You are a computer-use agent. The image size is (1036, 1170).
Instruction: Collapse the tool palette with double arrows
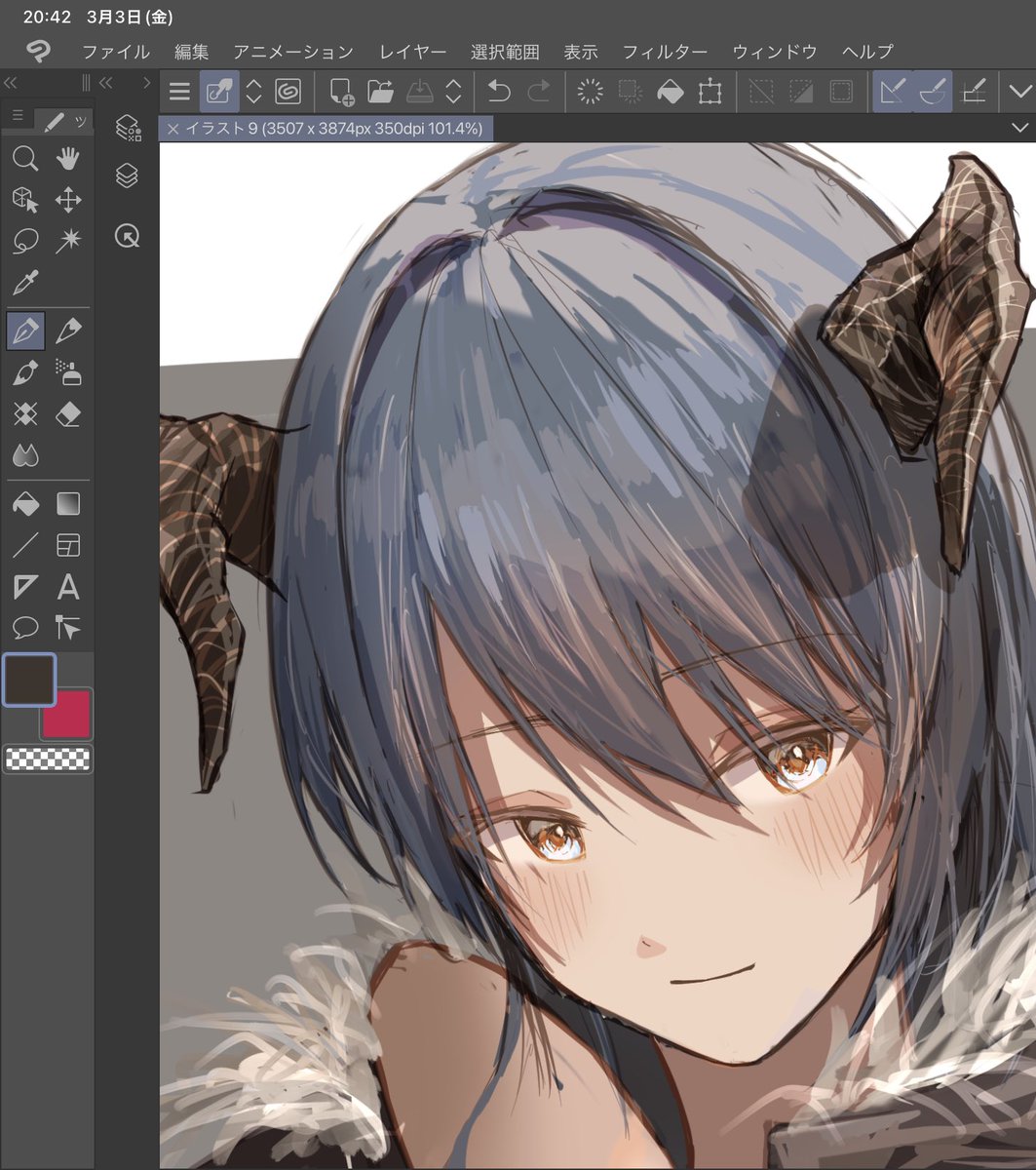(12, 83)
